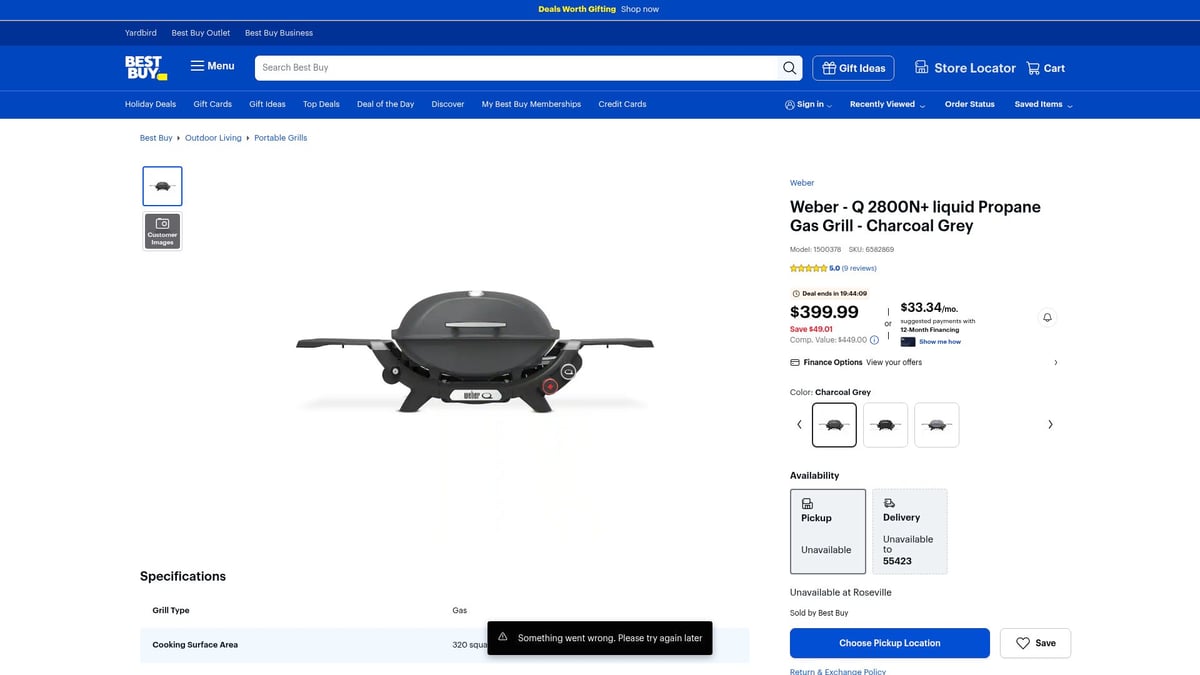Open the 9 reviews link

[x=859, y=268]
